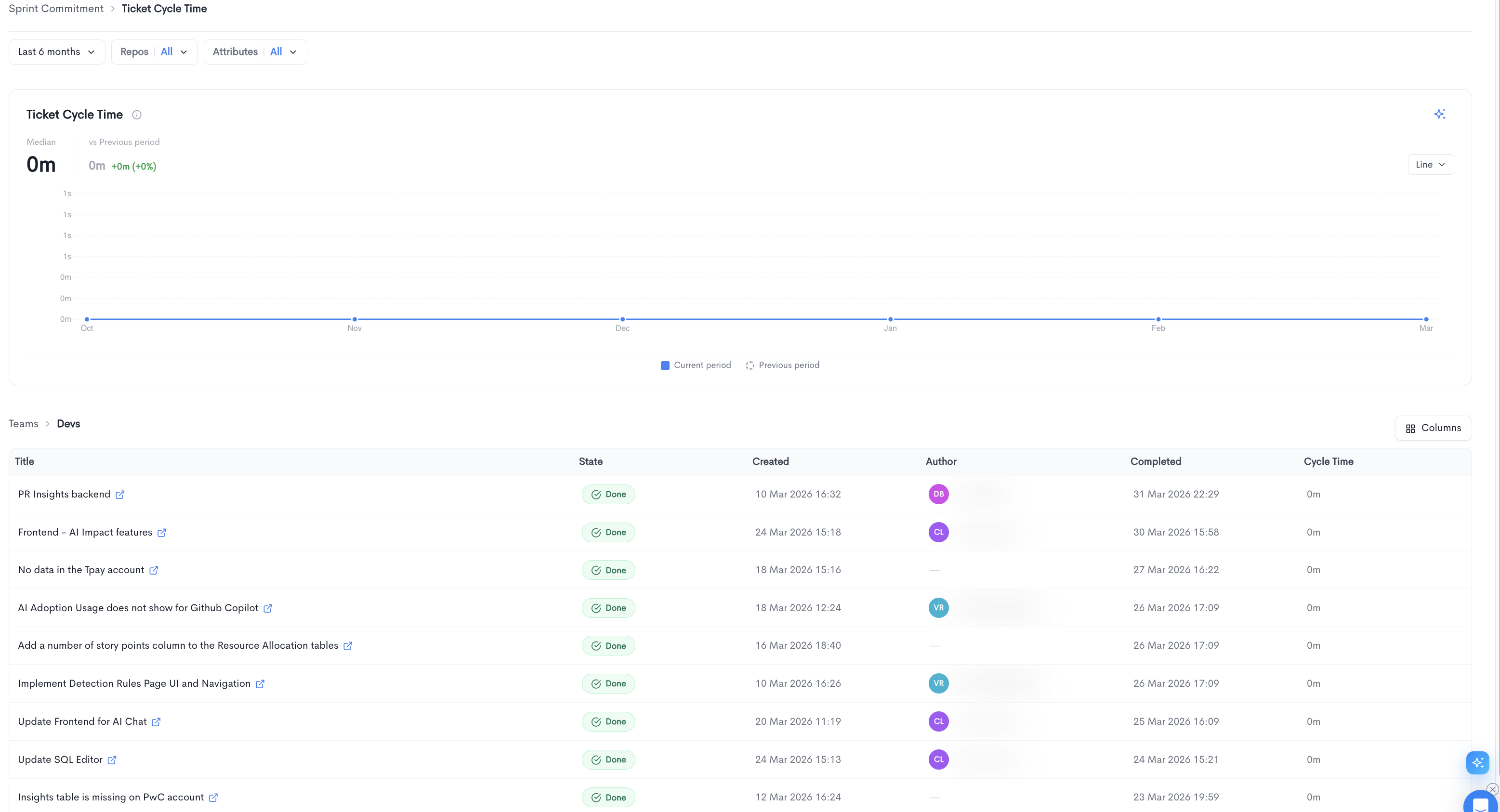
Task: Click the floating blue AI assistant sparkle button
Action: (1477, 762)
